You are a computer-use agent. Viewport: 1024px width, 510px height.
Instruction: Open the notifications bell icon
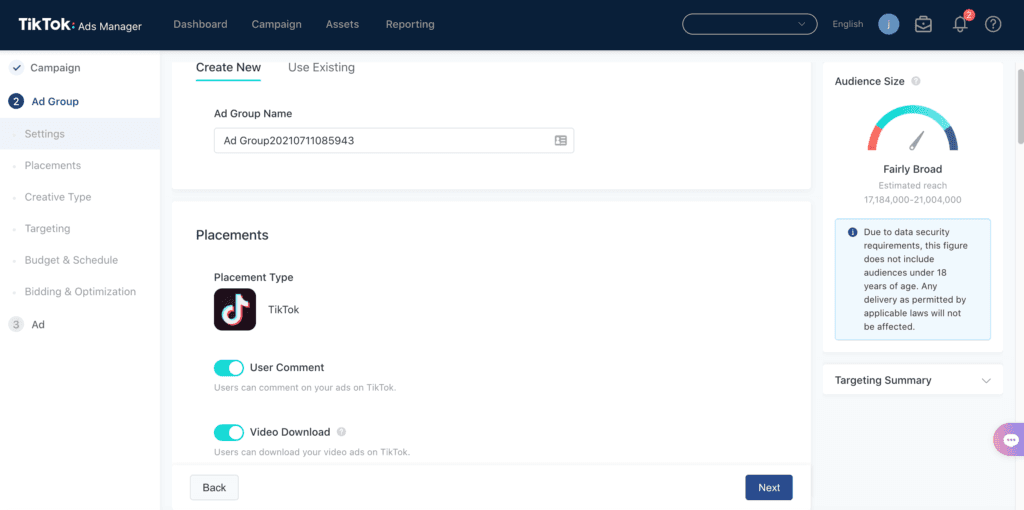click(x=960, y=25)
